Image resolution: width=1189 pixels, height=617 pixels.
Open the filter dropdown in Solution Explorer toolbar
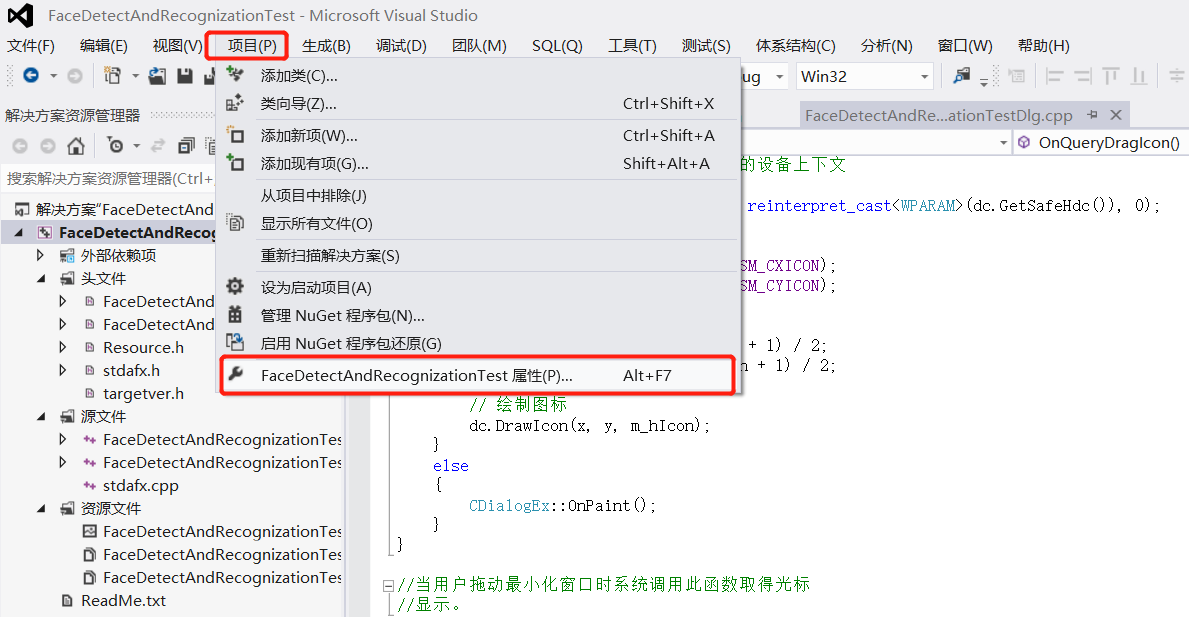[x=136, y=145]
